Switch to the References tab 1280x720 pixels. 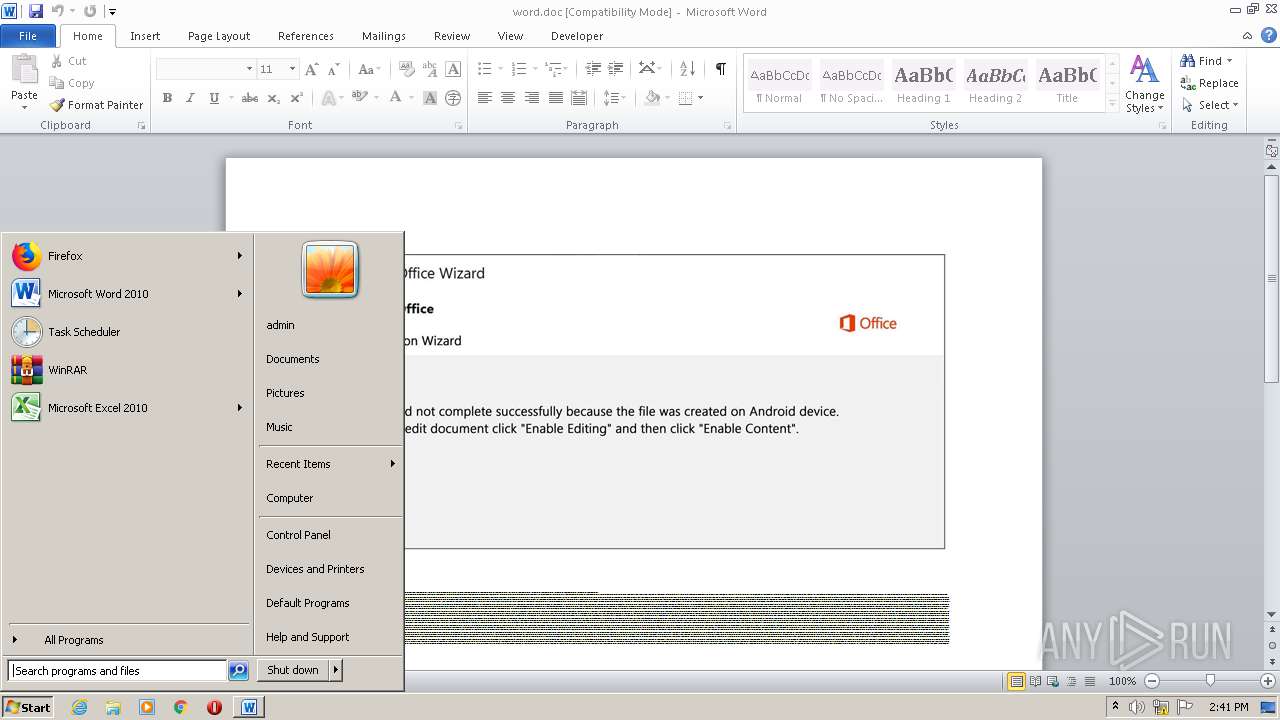pos(306,36)
